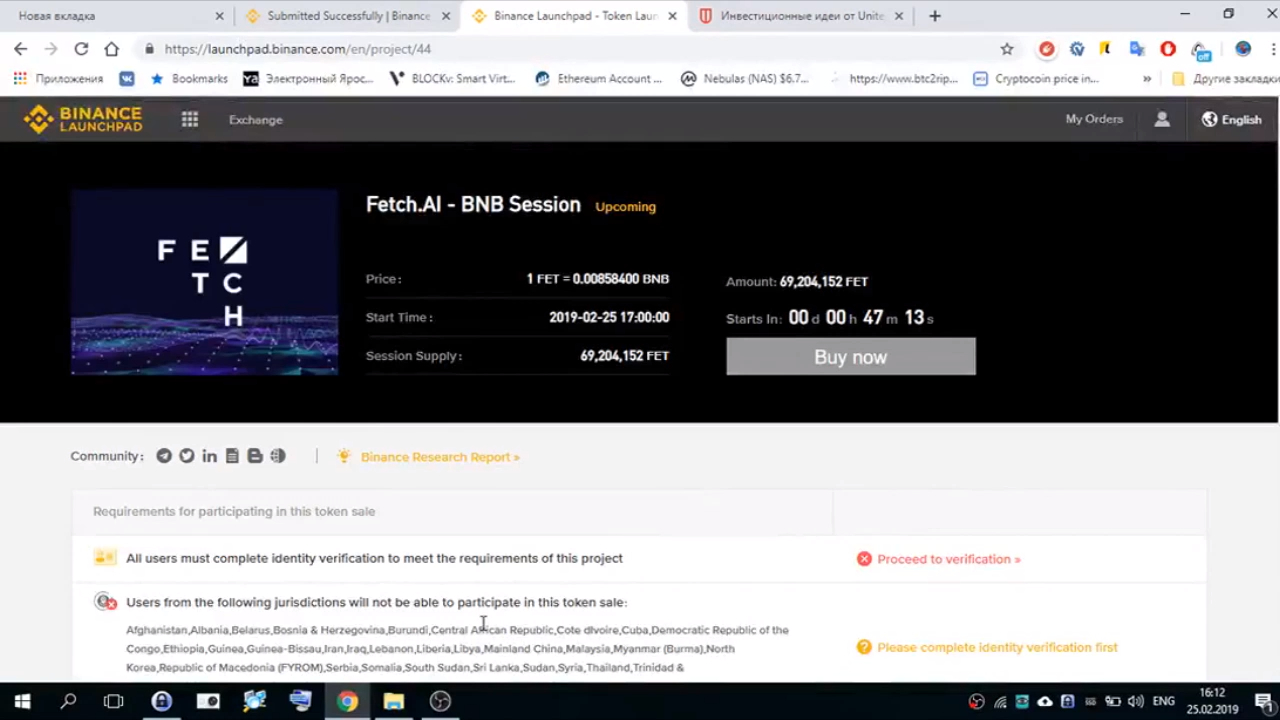The width and height of the screenshot is (1280, 720).
Task: Switch to the Инвестиционные идеи tab
Action: (x=800, y=16)
